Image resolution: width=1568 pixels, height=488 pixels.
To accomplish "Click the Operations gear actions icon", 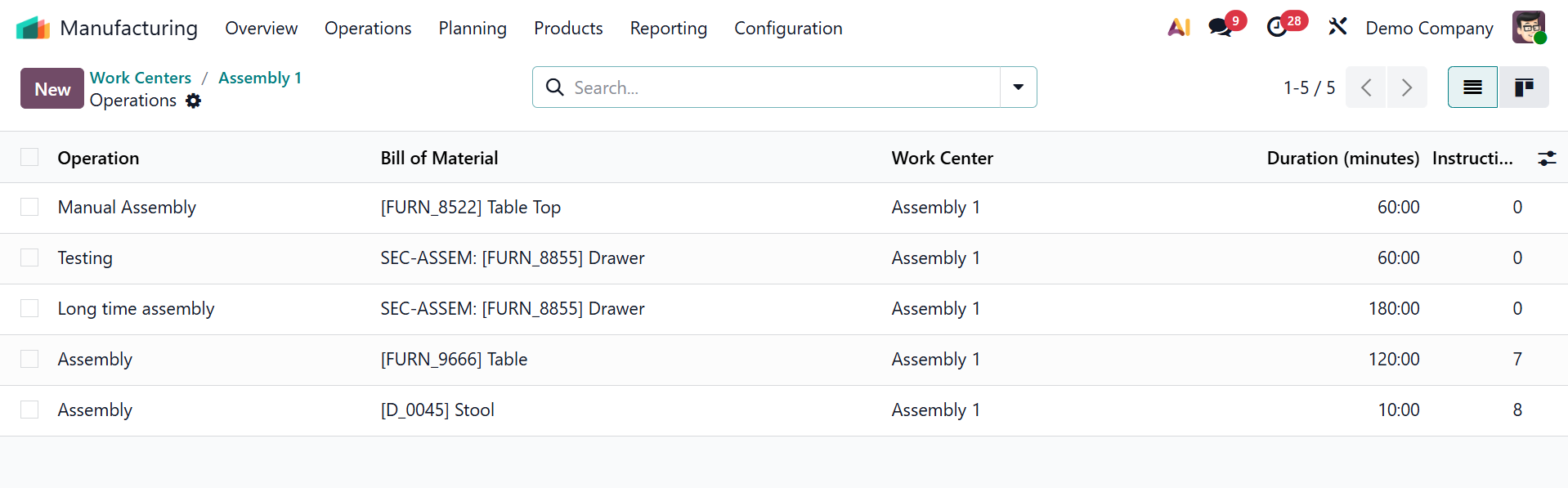I will click(193, 101).
